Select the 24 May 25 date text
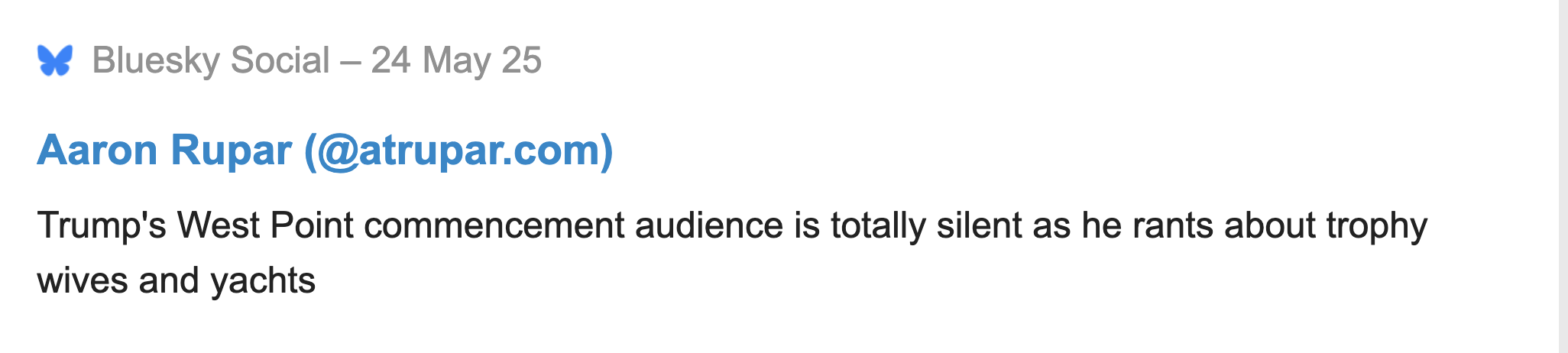The image size is (1568, 353). [x=456, y=60]
